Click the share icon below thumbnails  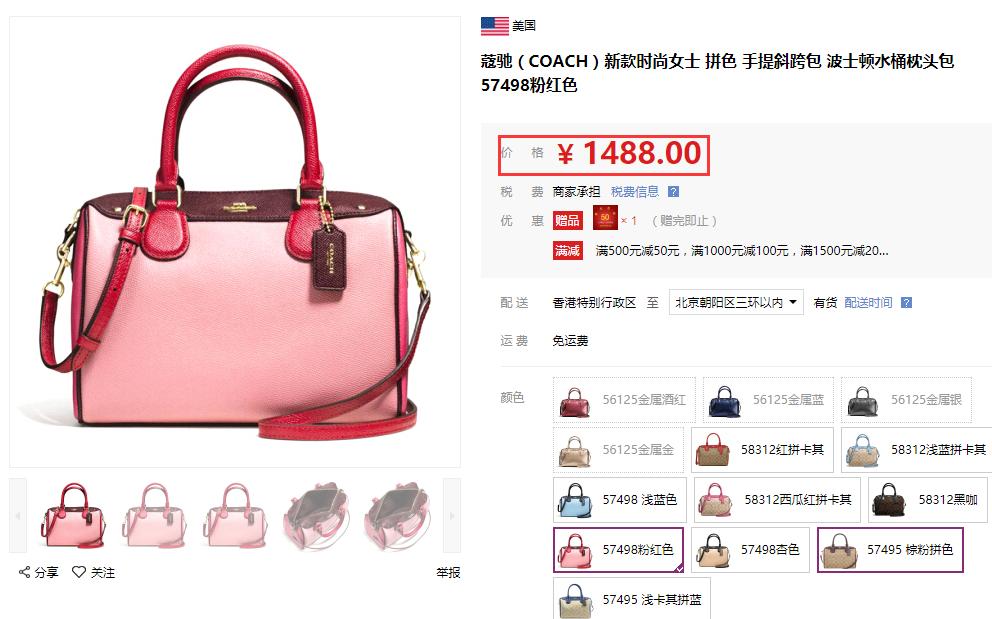coord(24,572)
